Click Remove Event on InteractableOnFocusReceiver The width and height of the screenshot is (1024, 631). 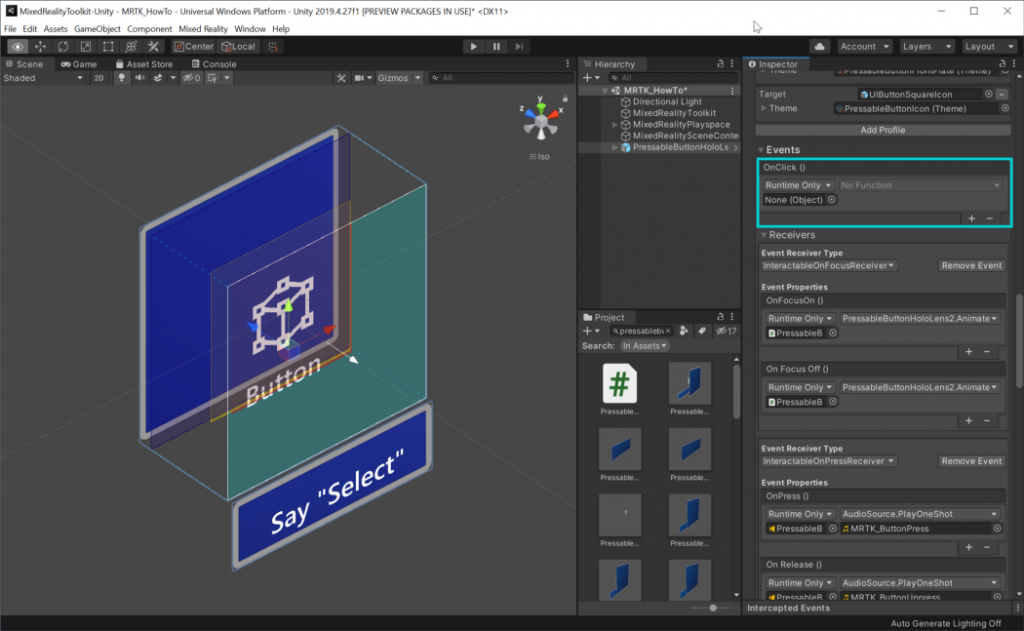click(970, 265)
